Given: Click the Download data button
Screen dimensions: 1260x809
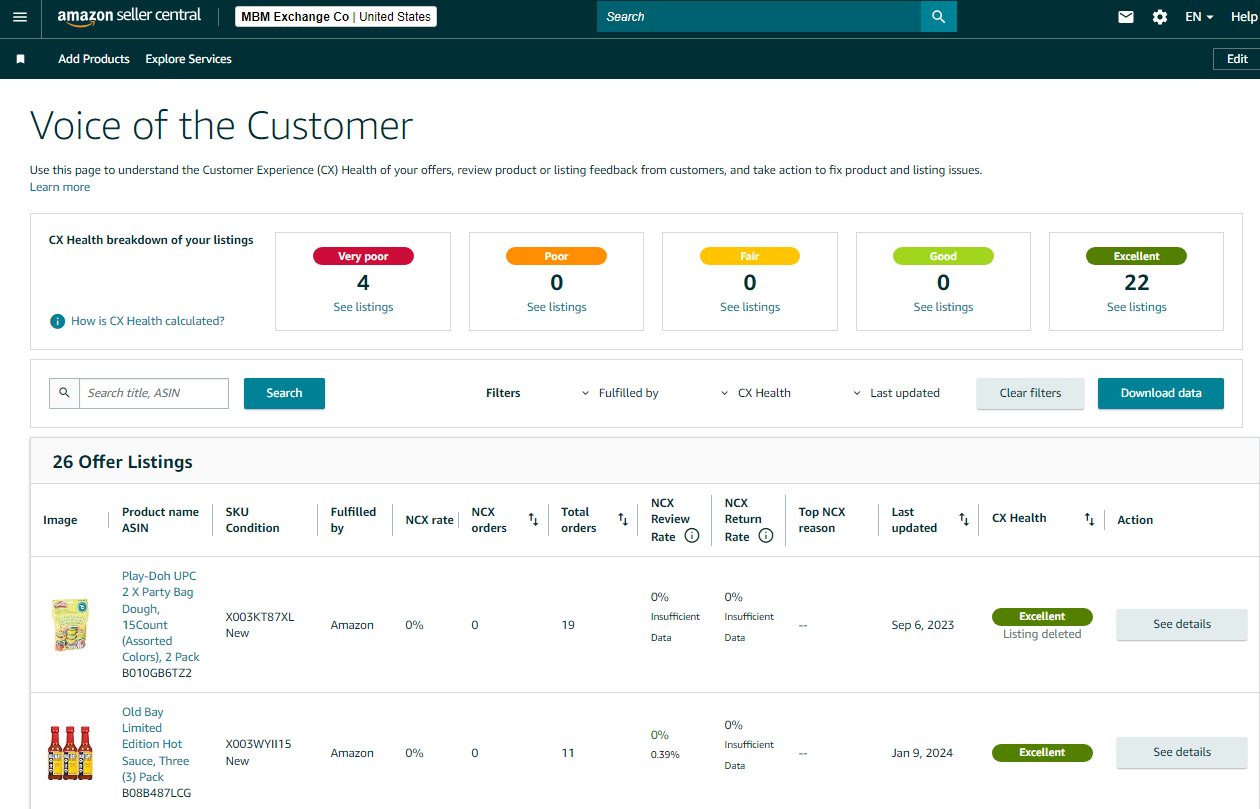Looking at the screenshot, I should (1161, 393).
